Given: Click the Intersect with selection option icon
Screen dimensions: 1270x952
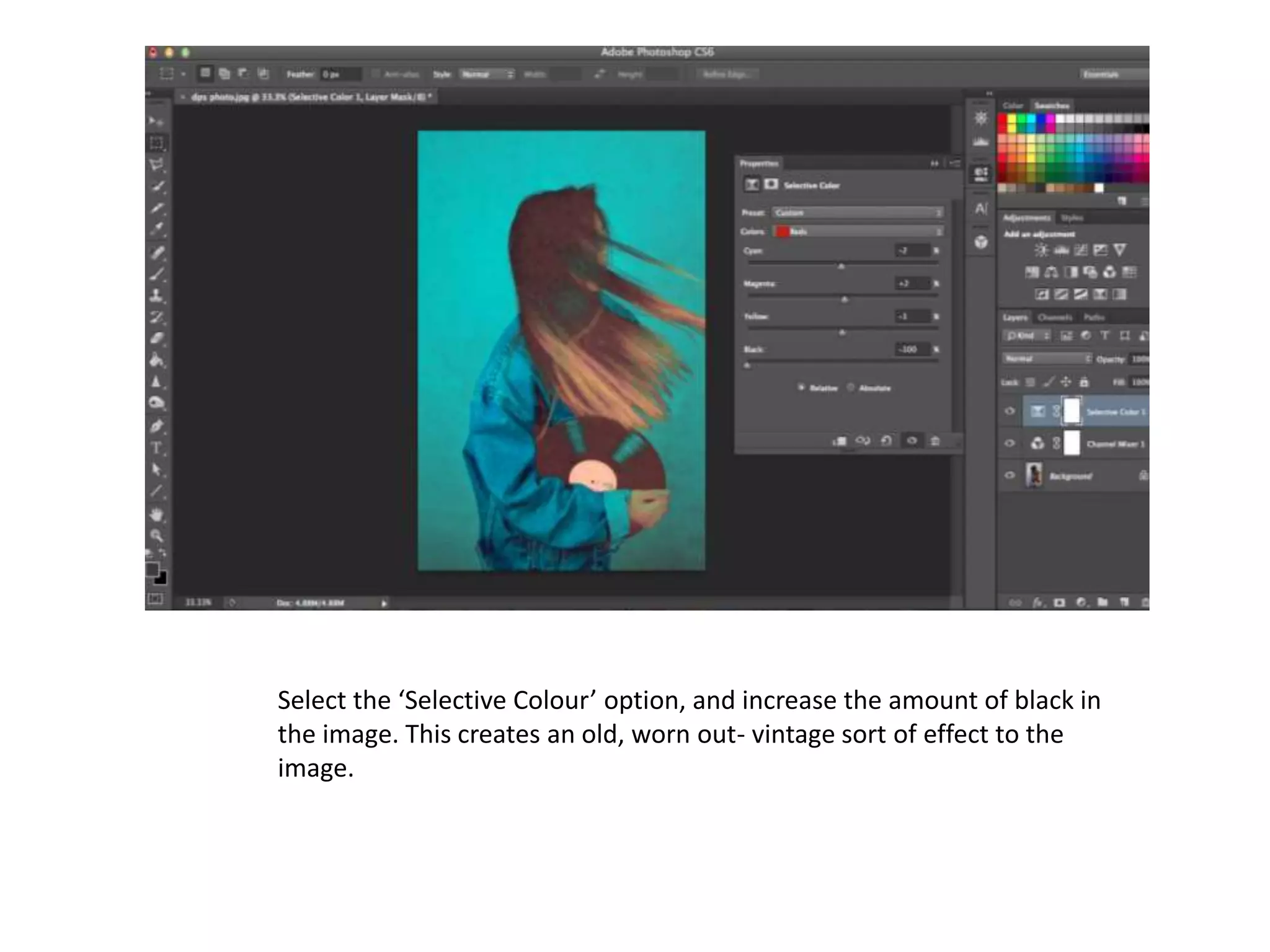Looking at the screenshot, I should [264, 74].
